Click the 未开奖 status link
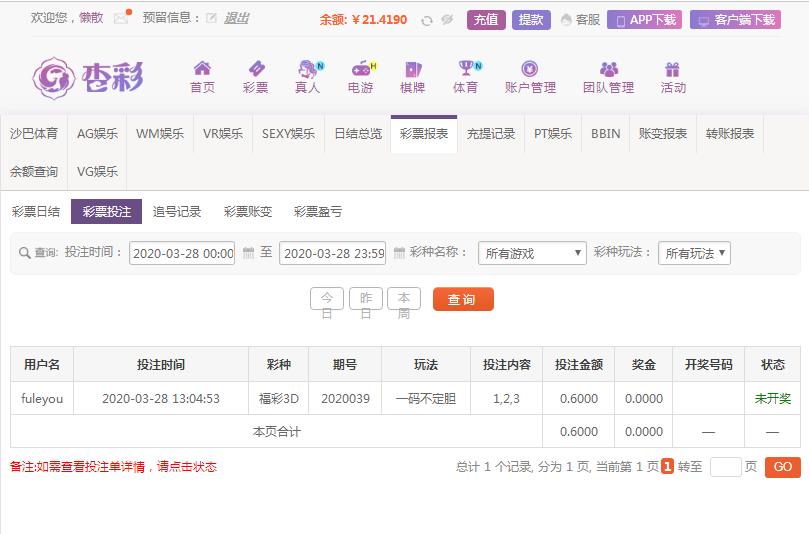Screen dimensions: 809x534 [772, 398]
